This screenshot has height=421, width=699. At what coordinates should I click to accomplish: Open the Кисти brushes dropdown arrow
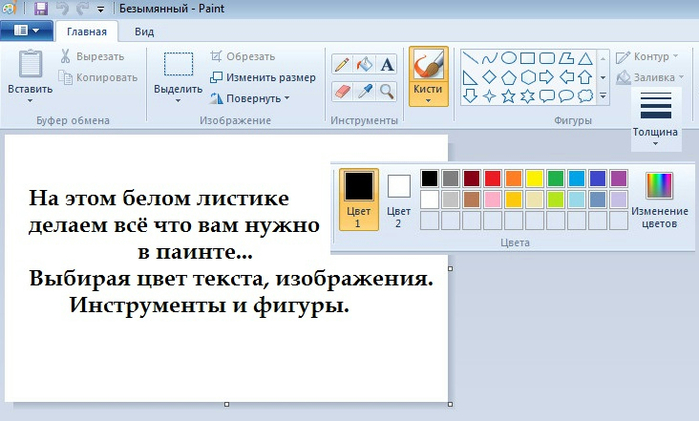click(428, 101)
